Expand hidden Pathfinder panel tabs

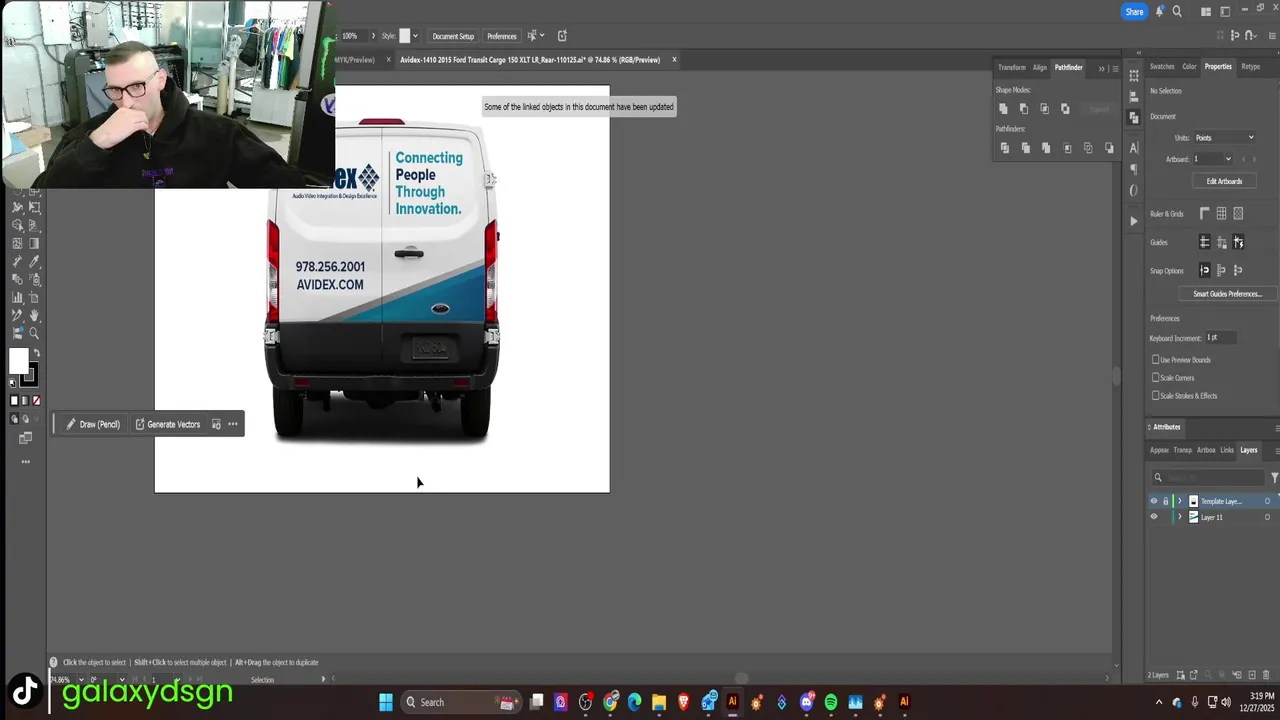click(1102, 68)
